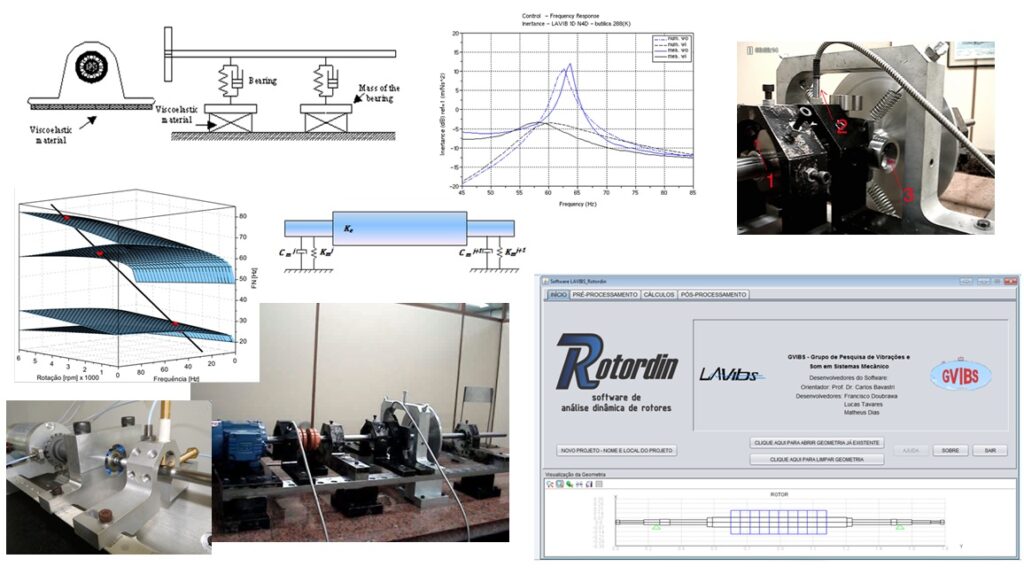Image resolution: width=1024 pixels, height=574 pixels.
Task: Select the blue highlighted geometry toolbar icon
Action: (560, 484)
